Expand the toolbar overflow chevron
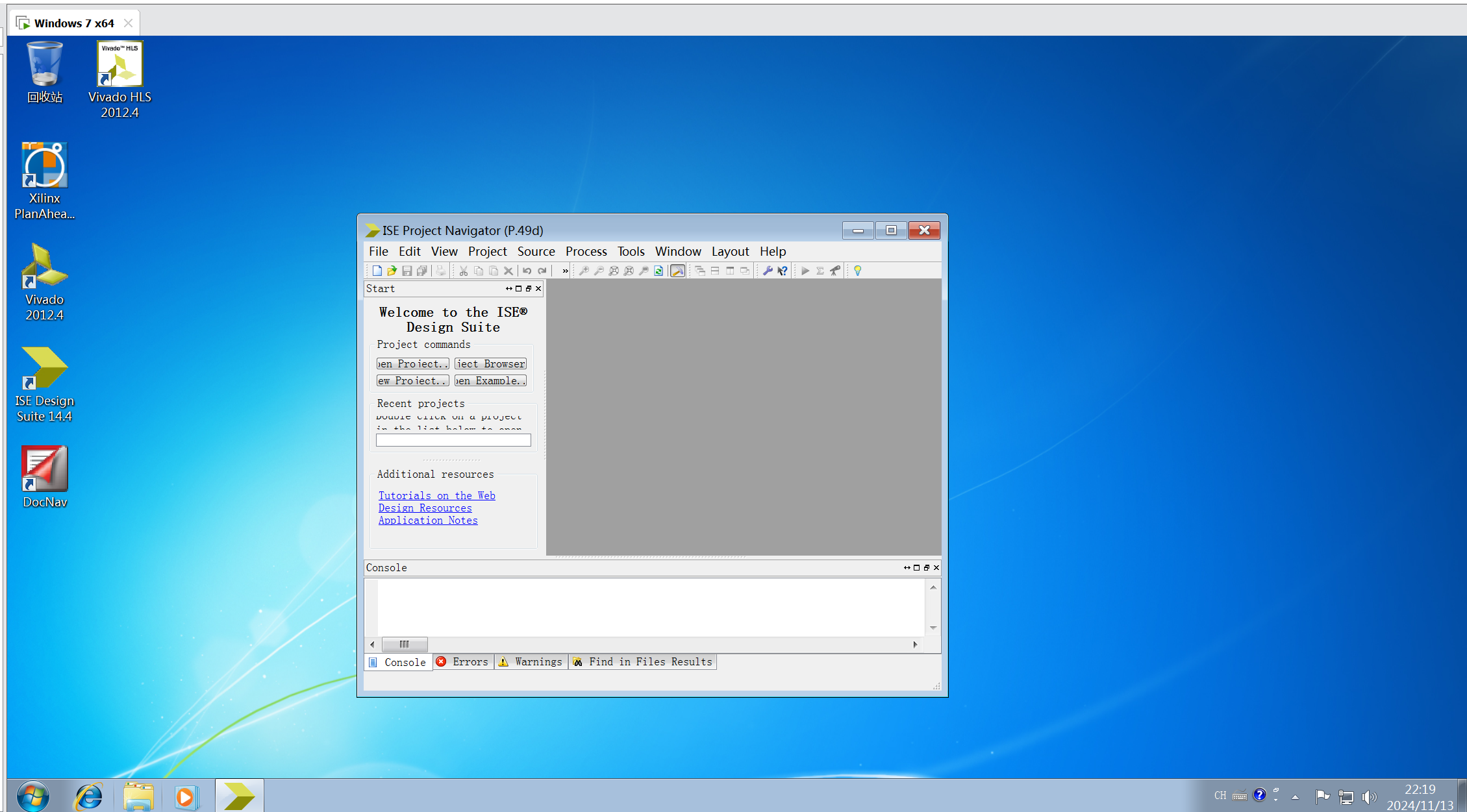Viewport: 1467px width, 812px height. tap(565, 271)
